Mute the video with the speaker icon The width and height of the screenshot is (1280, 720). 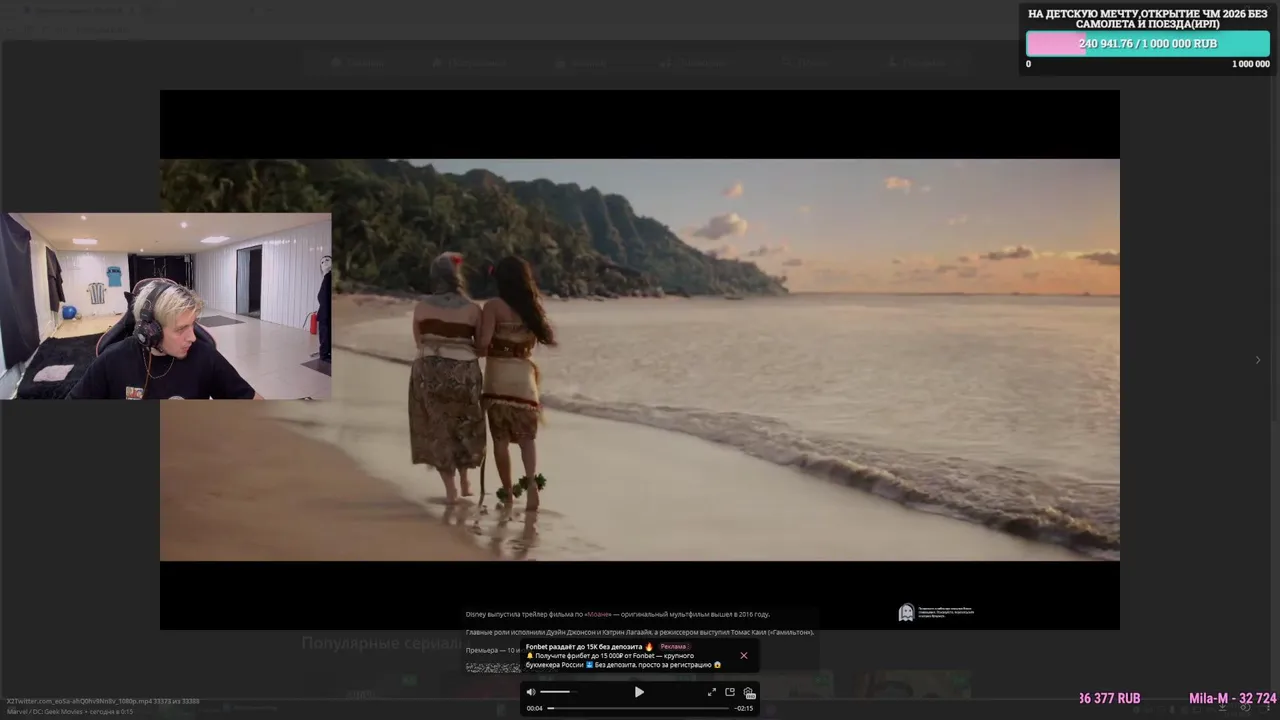point(531,692)
